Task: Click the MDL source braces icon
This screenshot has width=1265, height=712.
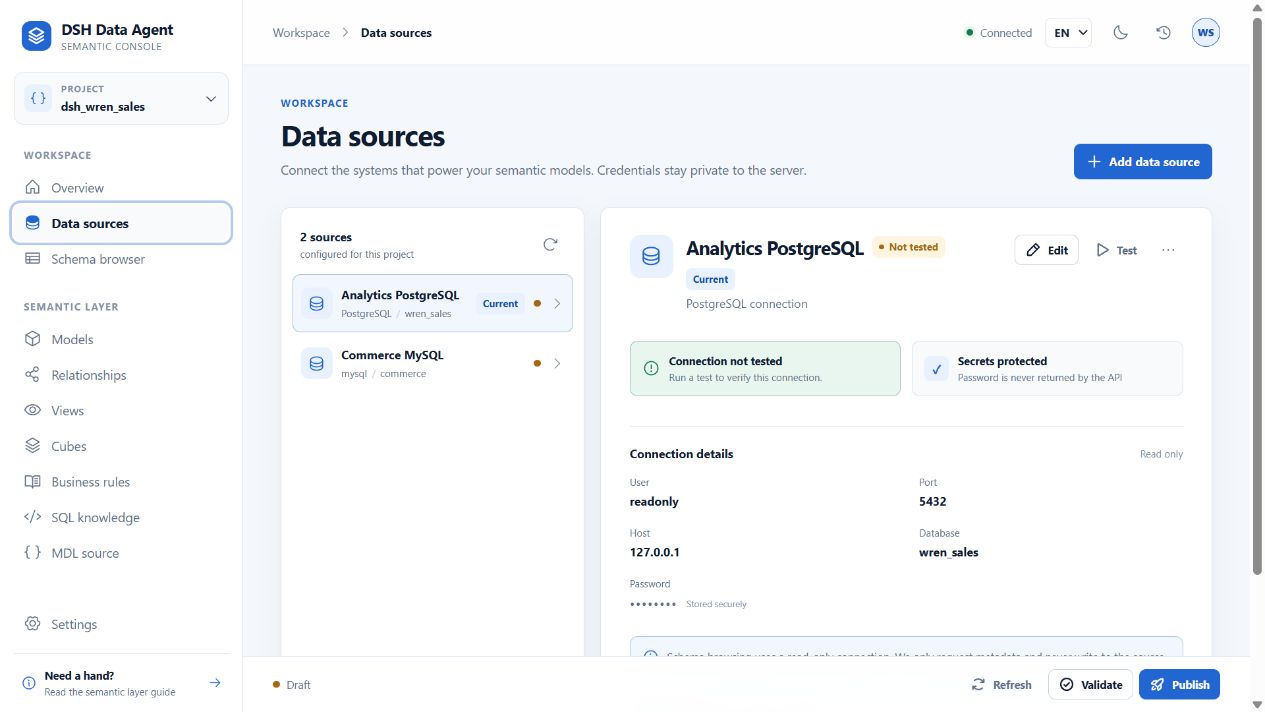Action: pos(33,553)
